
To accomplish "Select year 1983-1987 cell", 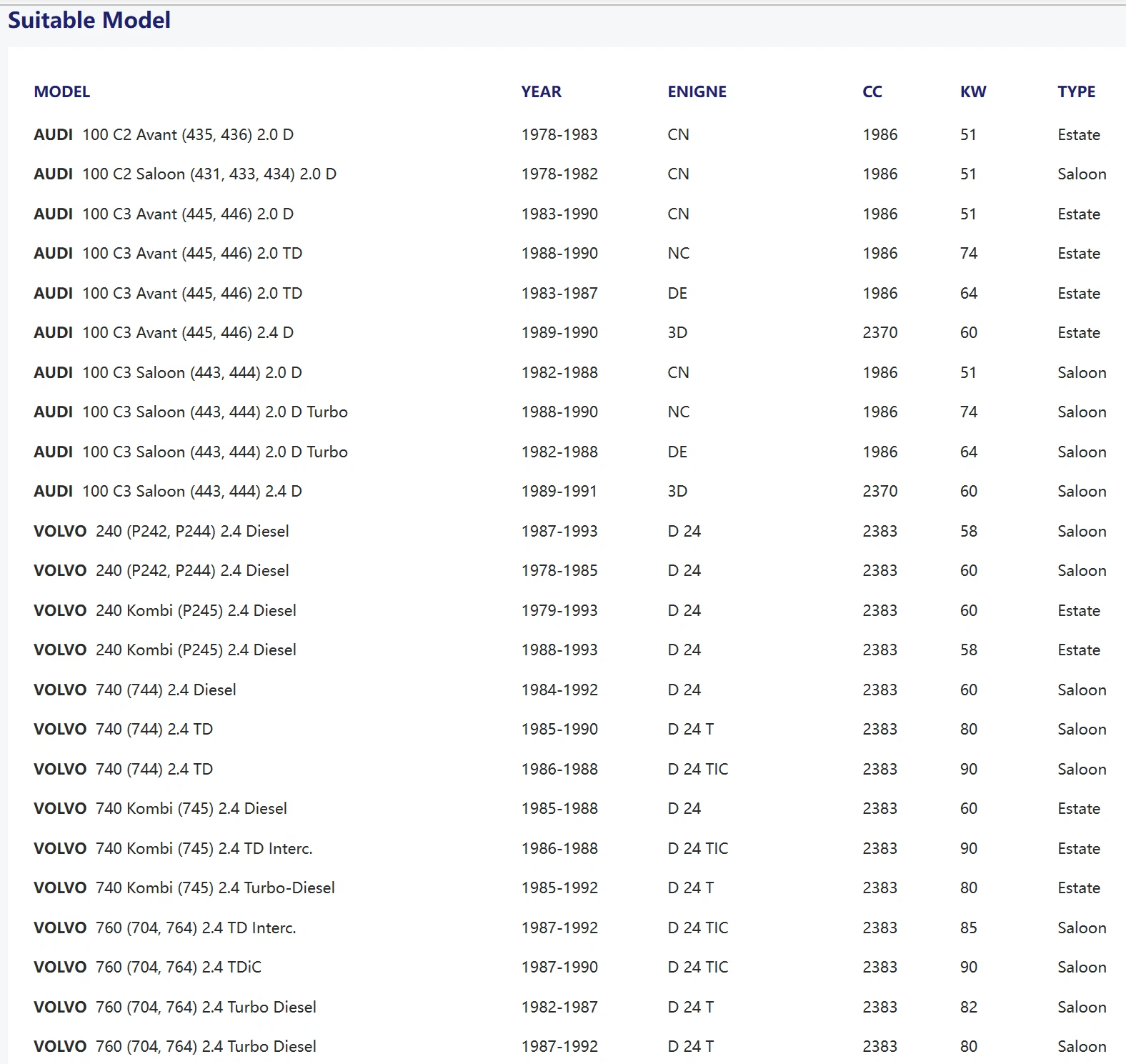I will [x=559, y=293].
